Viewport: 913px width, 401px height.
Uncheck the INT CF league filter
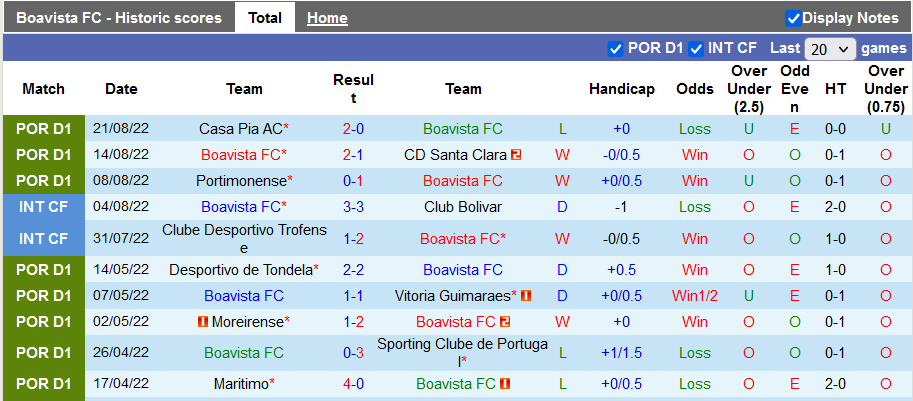click(x=696, y=48)
